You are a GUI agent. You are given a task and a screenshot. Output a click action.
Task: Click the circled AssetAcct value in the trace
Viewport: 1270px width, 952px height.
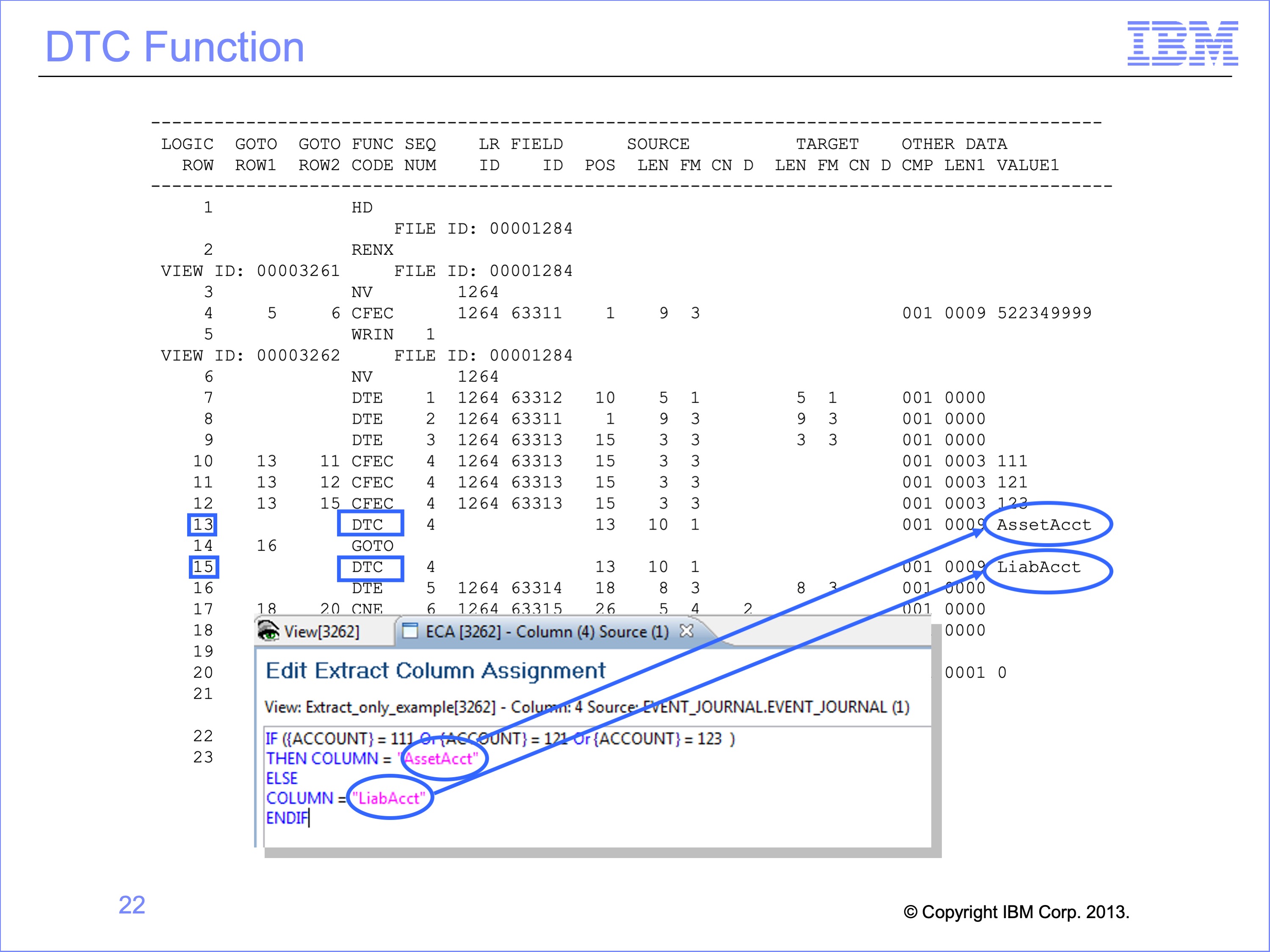pos(1043,524)
